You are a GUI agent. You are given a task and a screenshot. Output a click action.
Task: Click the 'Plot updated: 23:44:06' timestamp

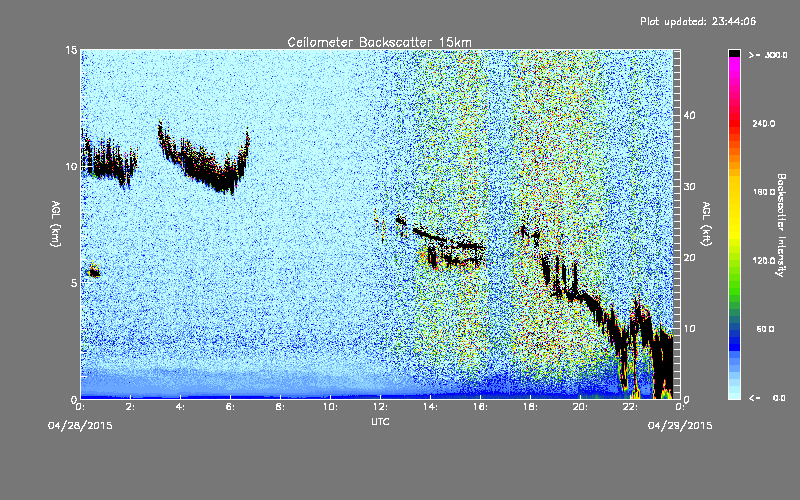point(698,21)
